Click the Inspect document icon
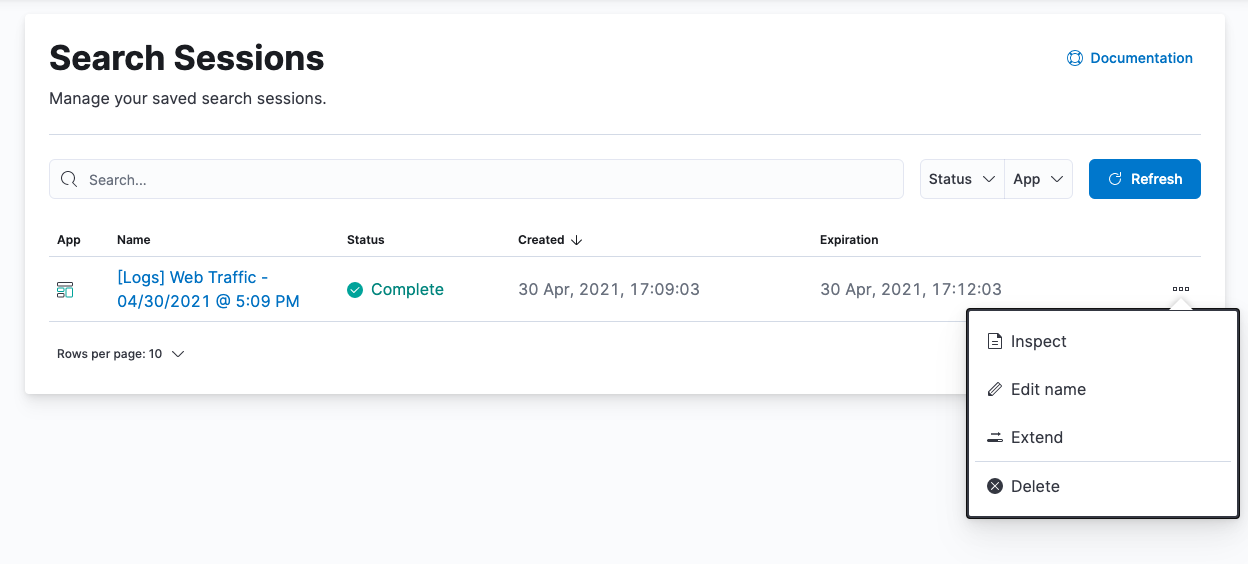The image size is (1248, 564). (995, 341)
